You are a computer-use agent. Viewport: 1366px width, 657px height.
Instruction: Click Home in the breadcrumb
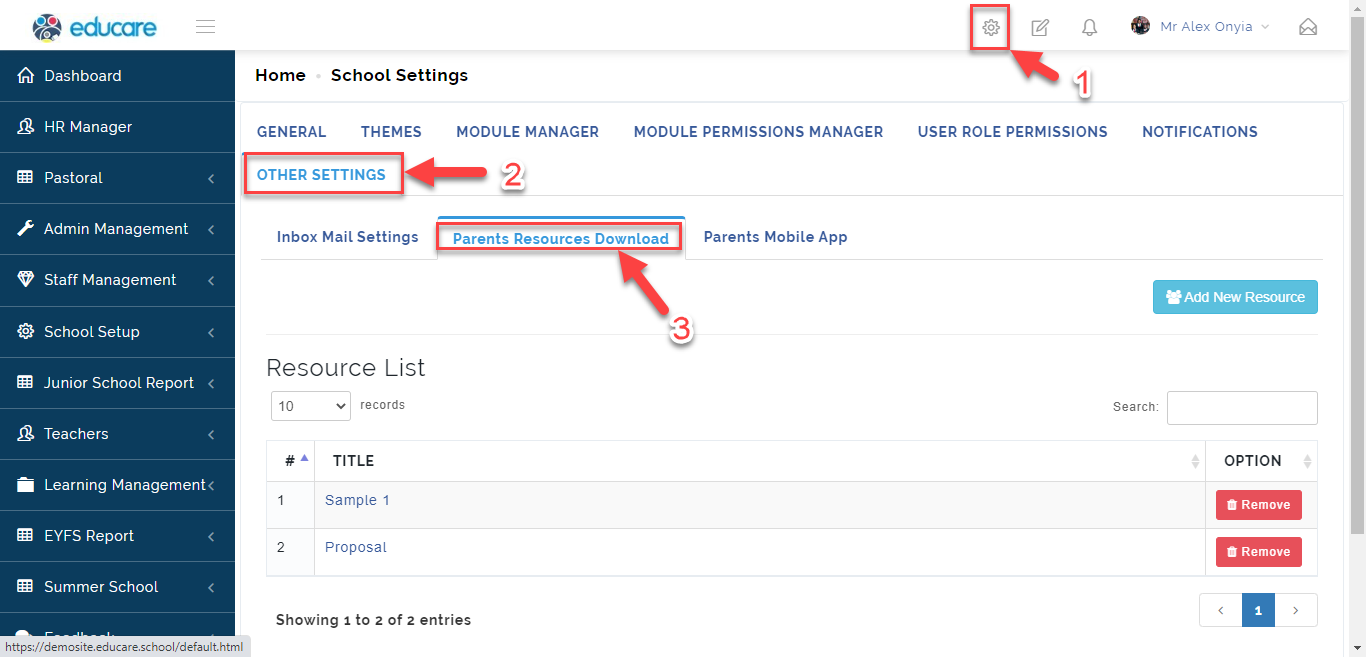click(280, 75)
